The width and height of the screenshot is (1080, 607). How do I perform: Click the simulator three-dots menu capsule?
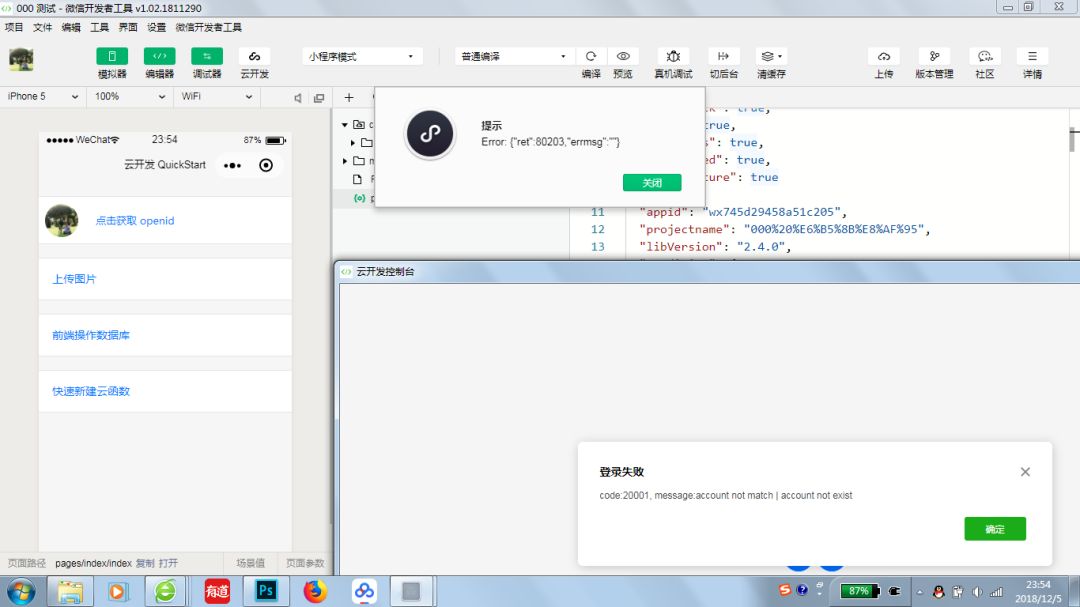point(233,165)
